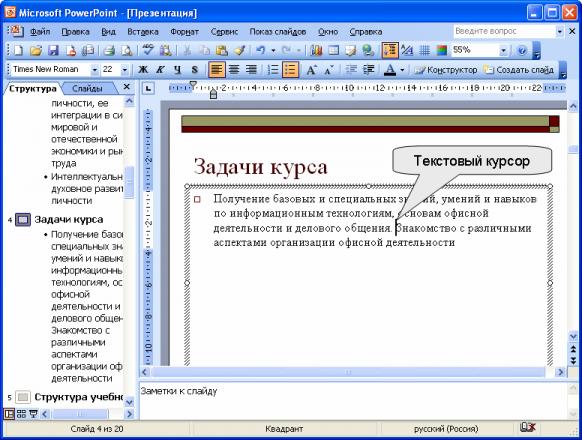Viewport: 582px width, 440px height.
Task: Toggle bold formatting Ж button
Action: (x=143, y=69)
